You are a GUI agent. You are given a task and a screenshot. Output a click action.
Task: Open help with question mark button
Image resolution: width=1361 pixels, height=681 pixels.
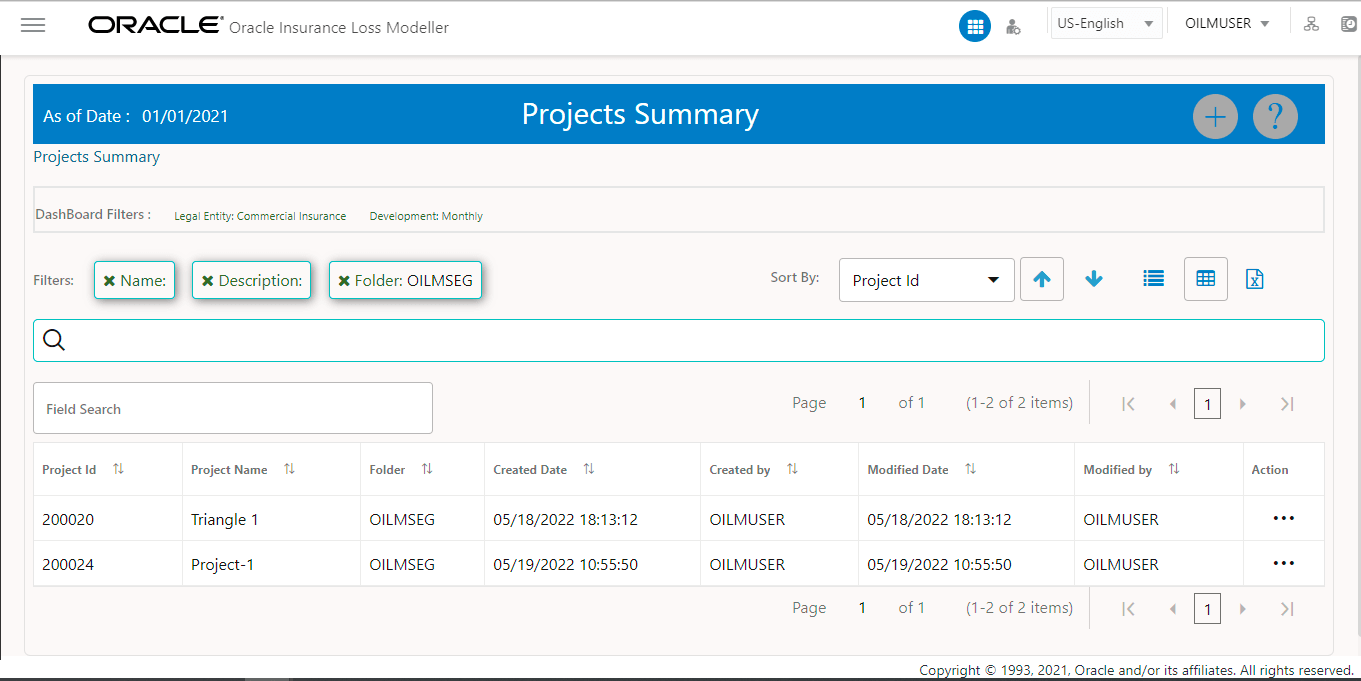(1275, 117)
